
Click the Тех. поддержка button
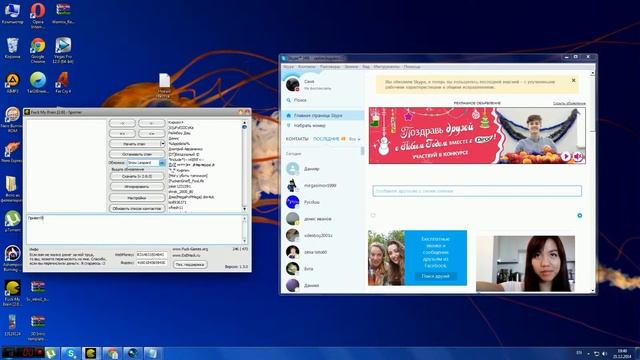[190, 264]
